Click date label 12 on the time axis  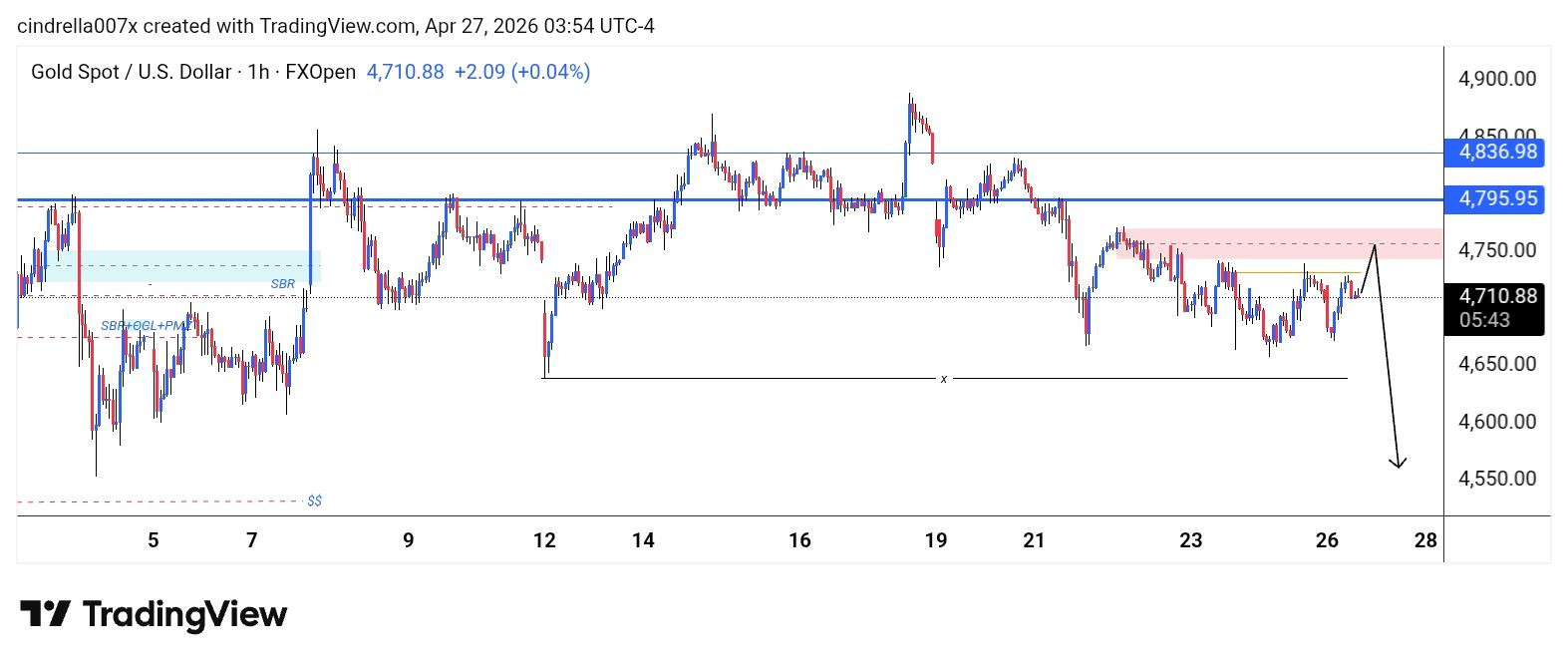coord(544,540)
